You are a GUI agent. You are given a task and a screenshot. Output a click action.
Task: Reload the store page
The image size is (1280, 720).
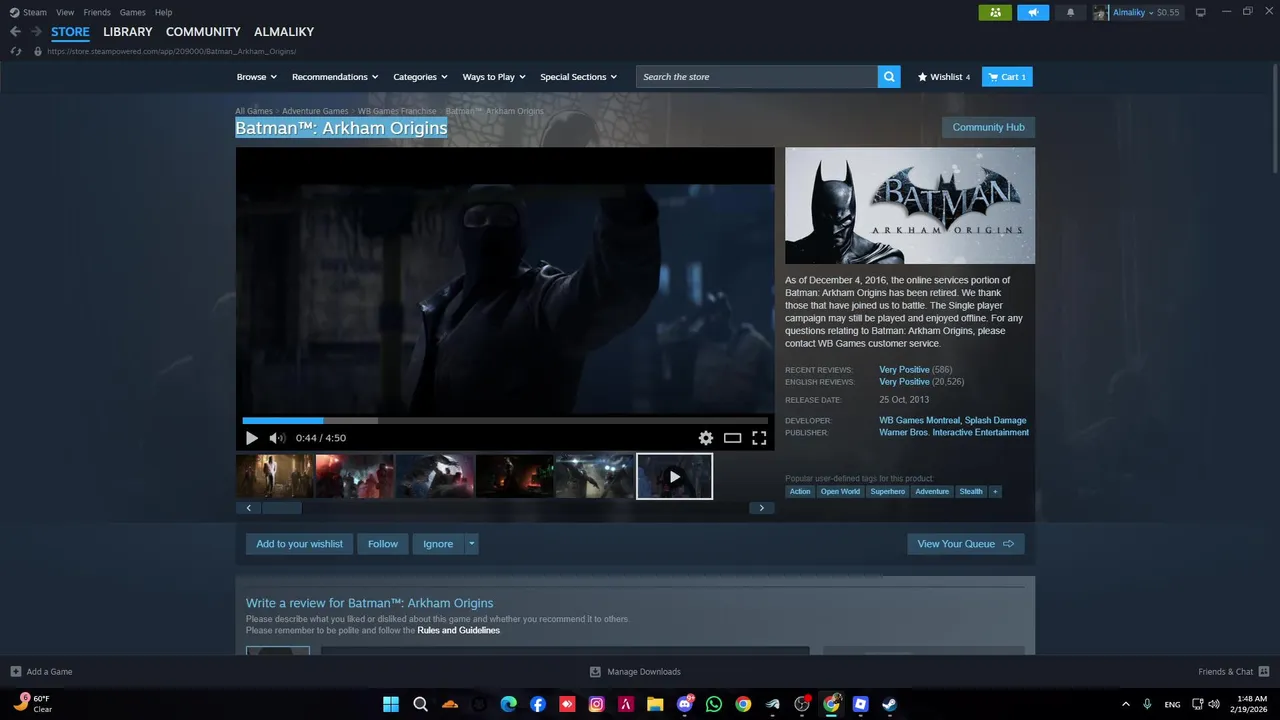click(15, 51)
